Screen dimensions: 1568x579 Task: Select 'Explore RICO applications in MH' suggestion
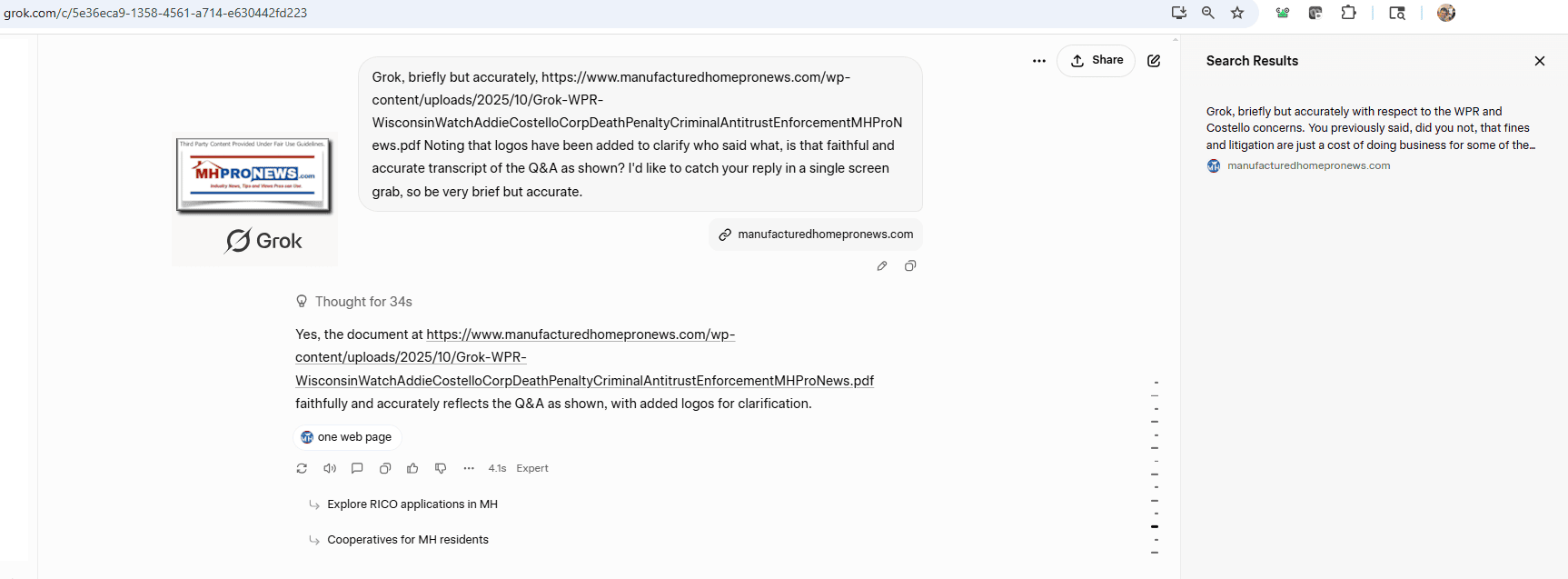(x=412, y=504)
